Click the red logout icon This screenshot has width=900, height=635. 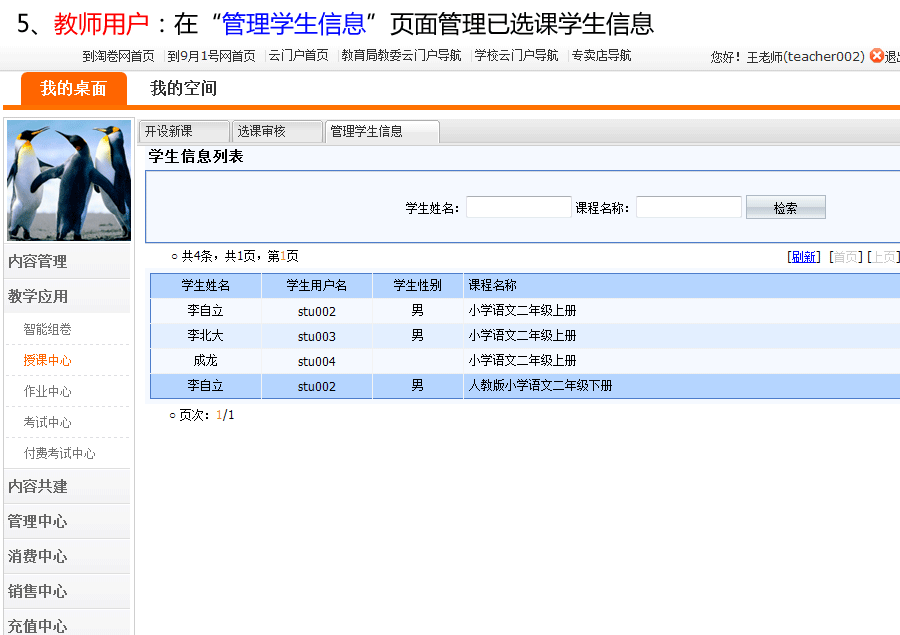click(x=877, y=56)
